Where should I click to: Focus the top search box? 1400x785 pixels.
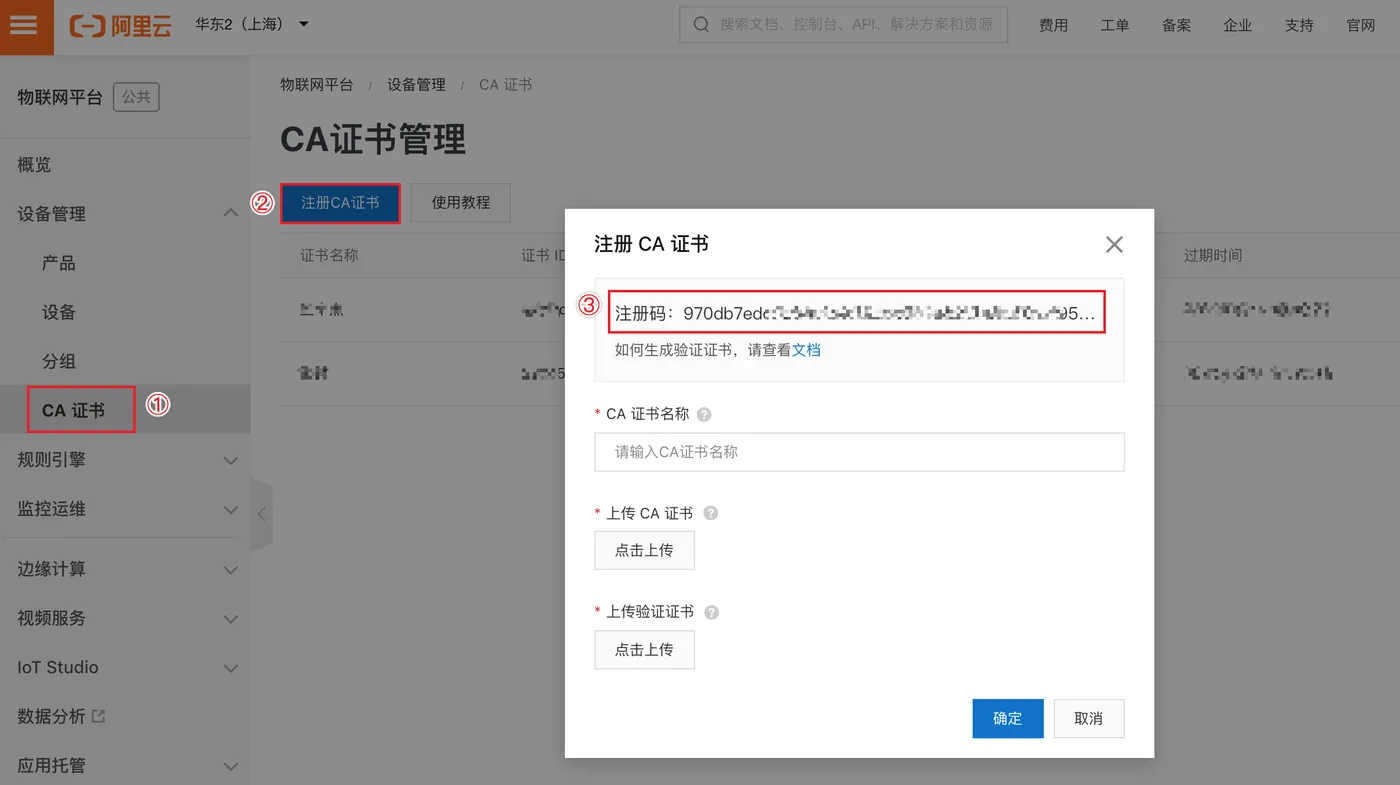coord(843,24)
